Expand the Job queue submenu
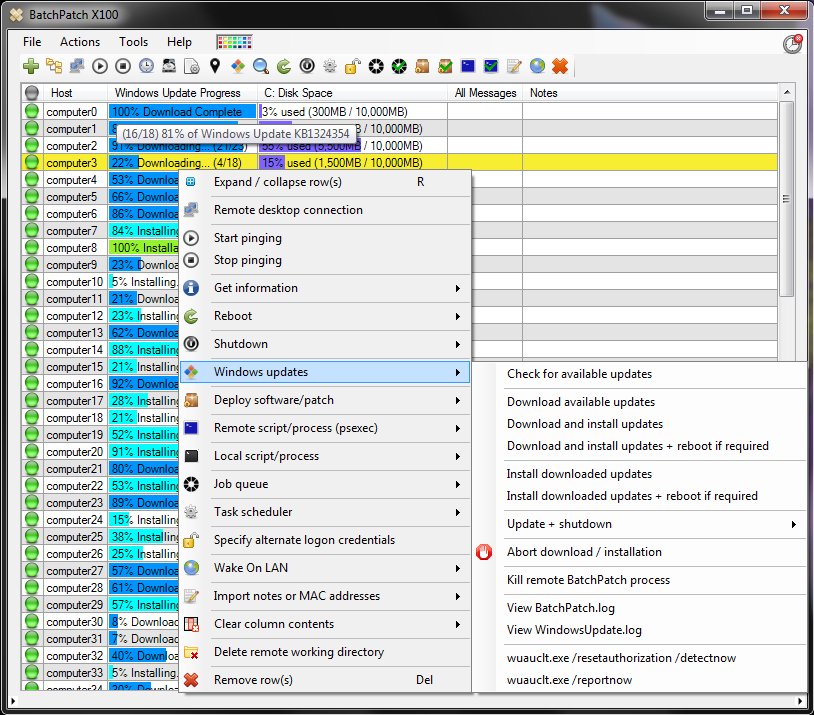This screenshot has height=715, width=814. 325,484
